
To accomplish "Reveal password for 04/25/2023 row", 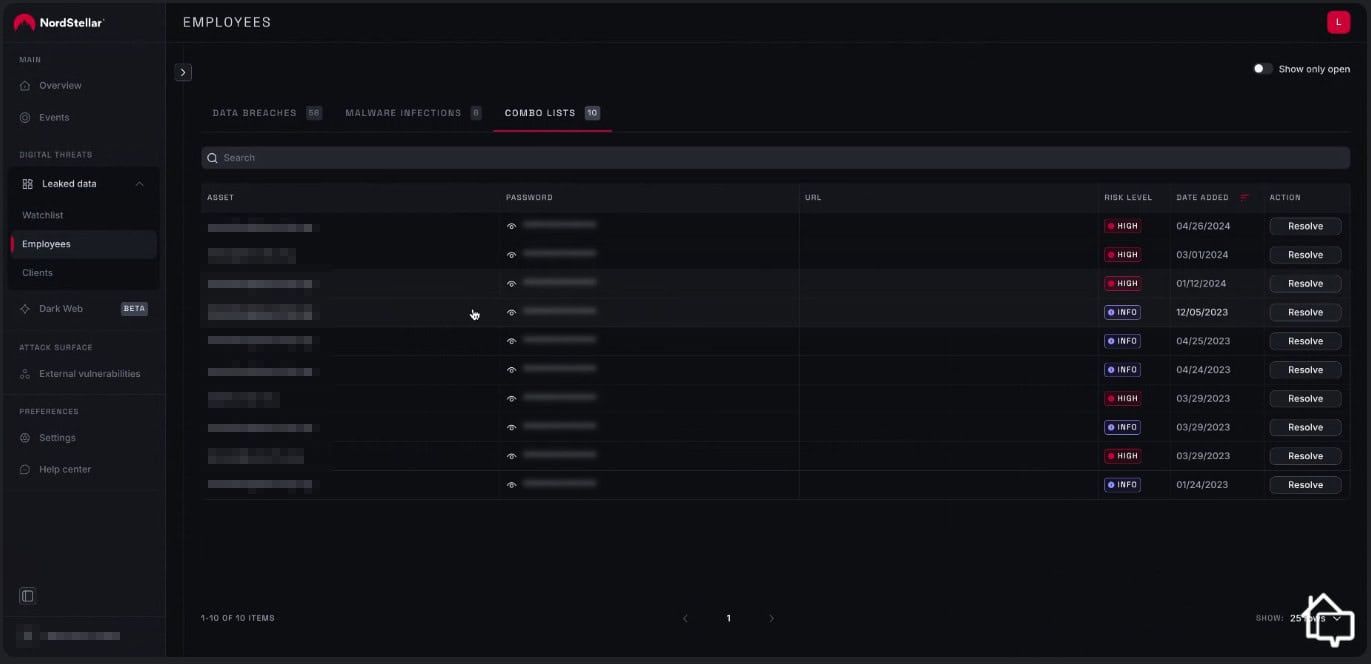I will 511,341.
